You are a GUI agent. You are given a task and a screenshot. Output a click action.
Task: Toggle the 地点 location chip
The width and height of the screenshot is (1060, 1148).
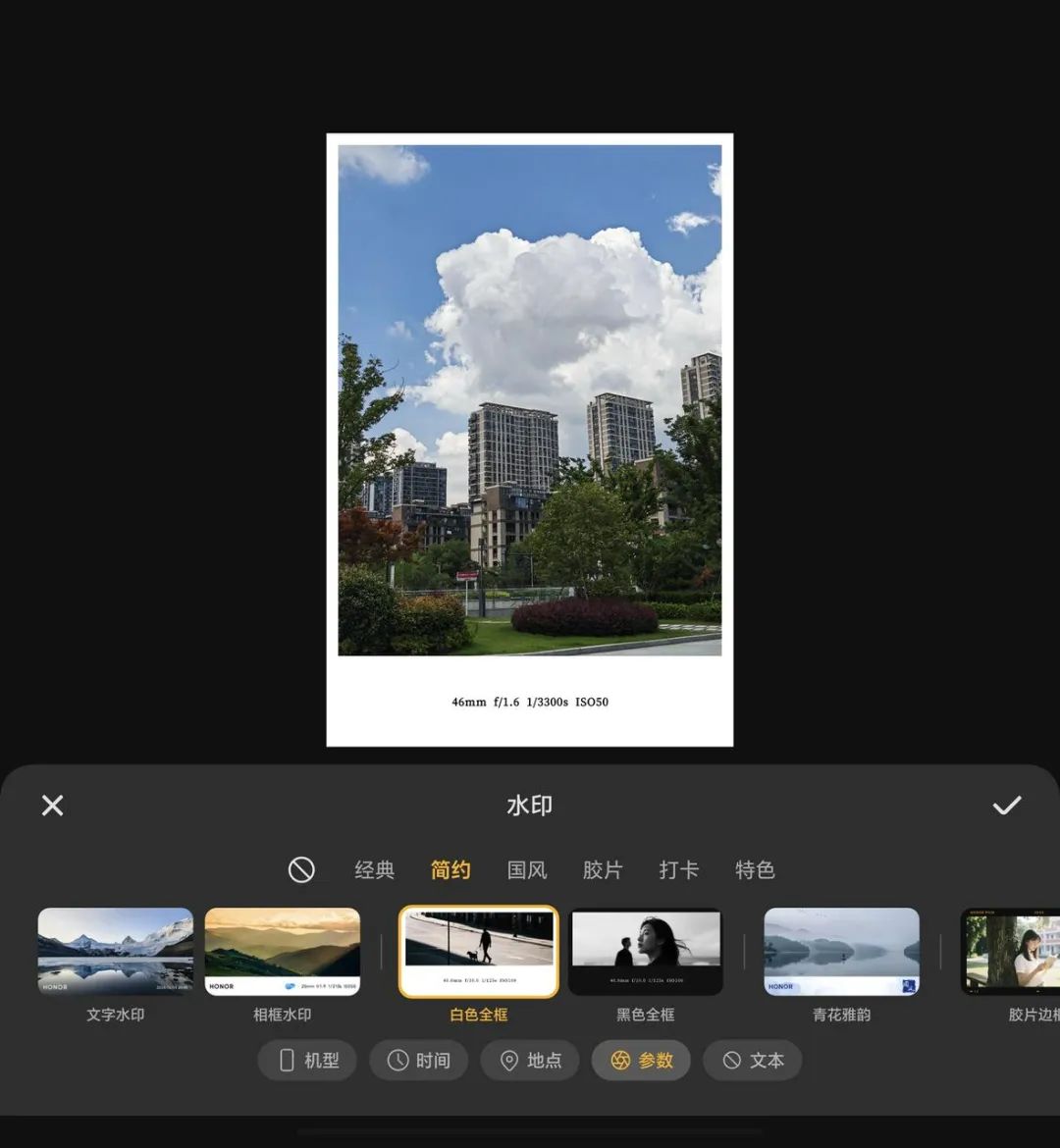coord(530,1060)
